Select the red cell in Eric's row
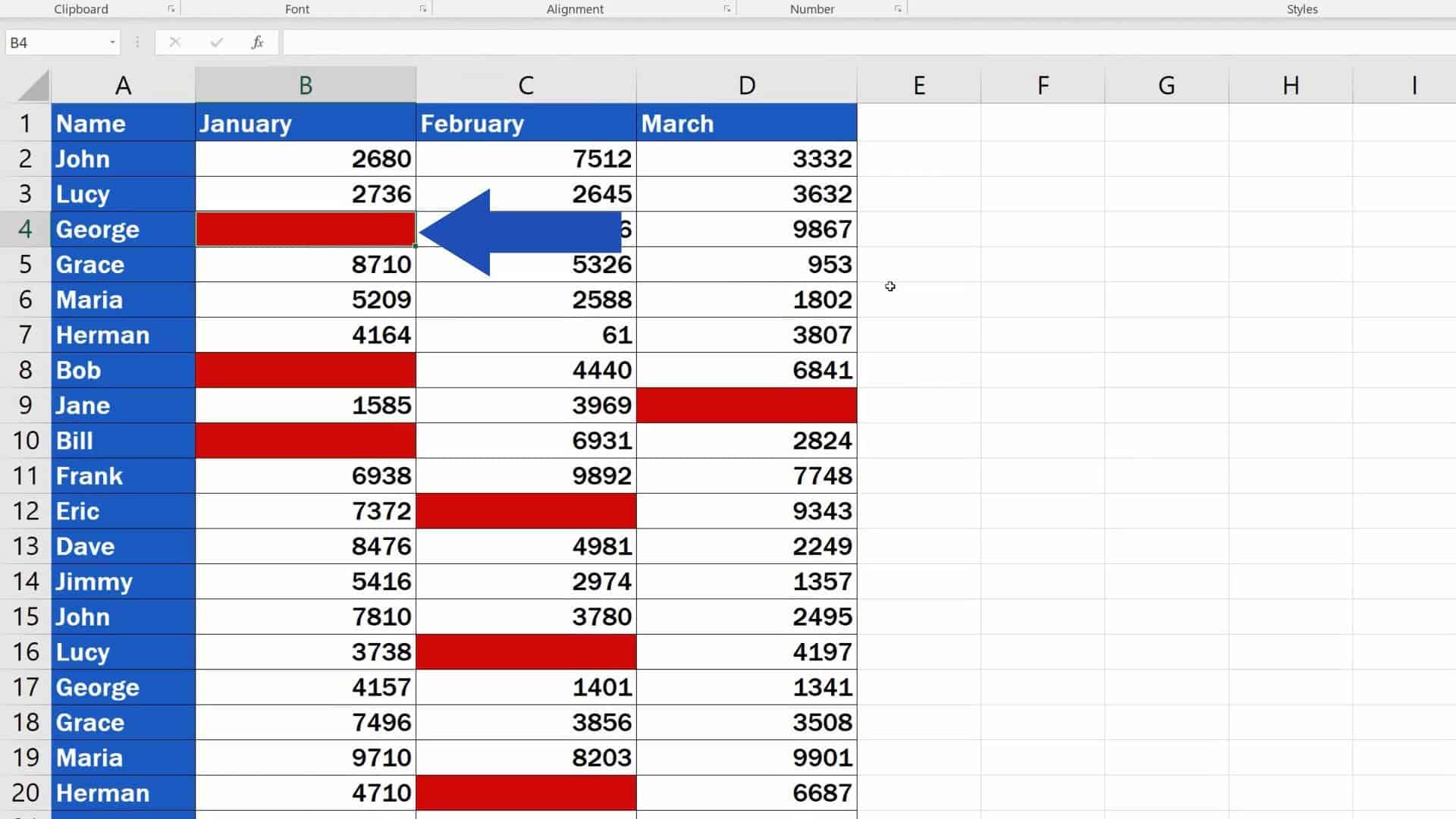Viewport: 1456px width, 819px height. click(526, 510)
